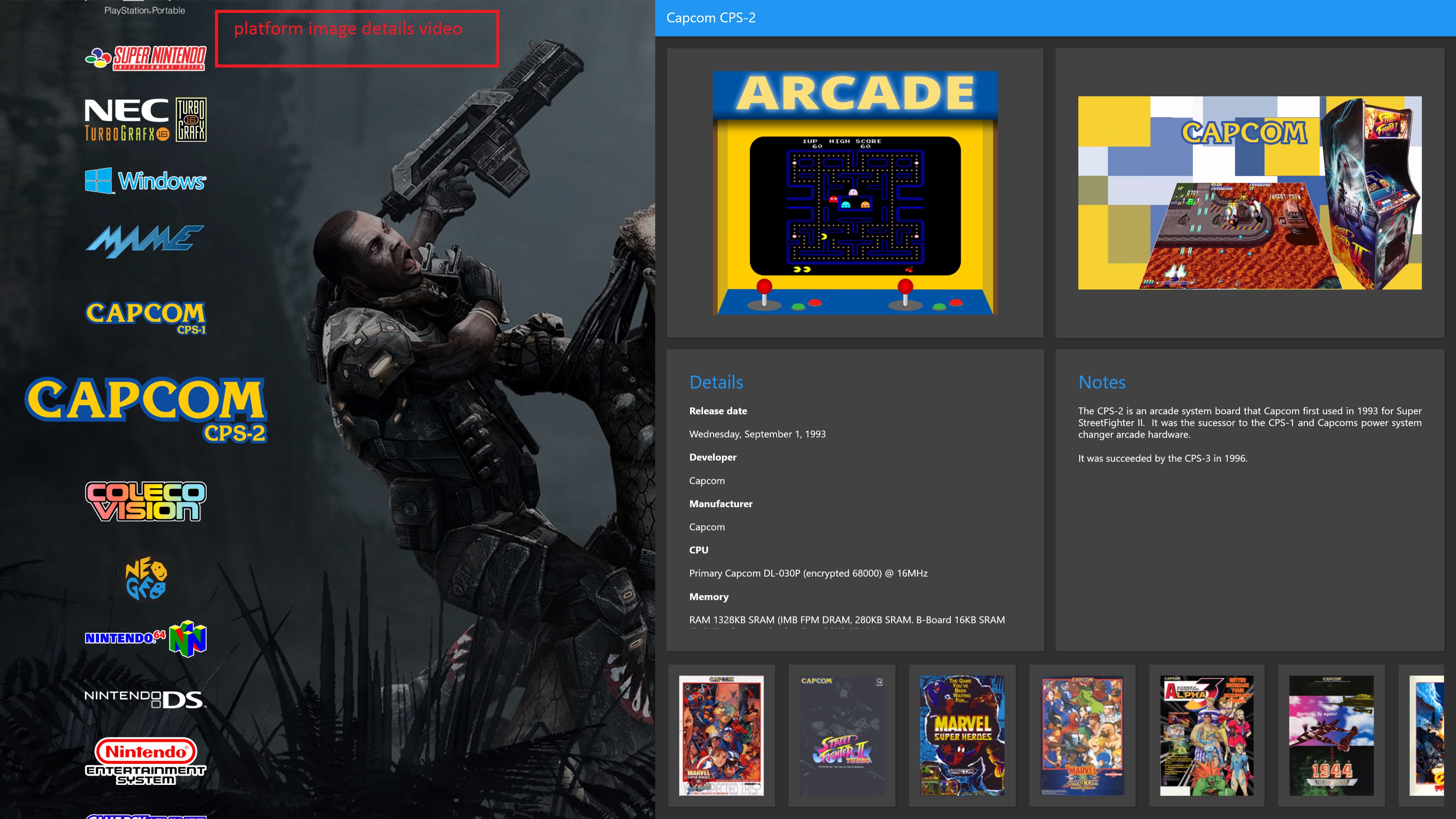
Task: Click the highlighted Capcom CPS-2 logo
Action: point(145,410)
